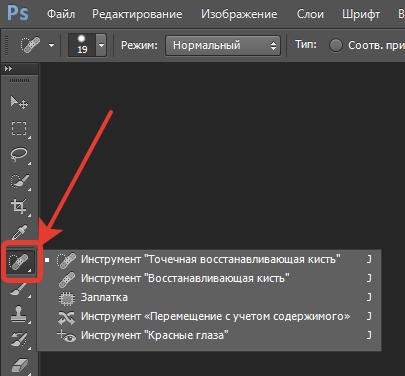The image size is (405, 376).
Task: Select the History Brush tool
Action: [x=19, y=340]
